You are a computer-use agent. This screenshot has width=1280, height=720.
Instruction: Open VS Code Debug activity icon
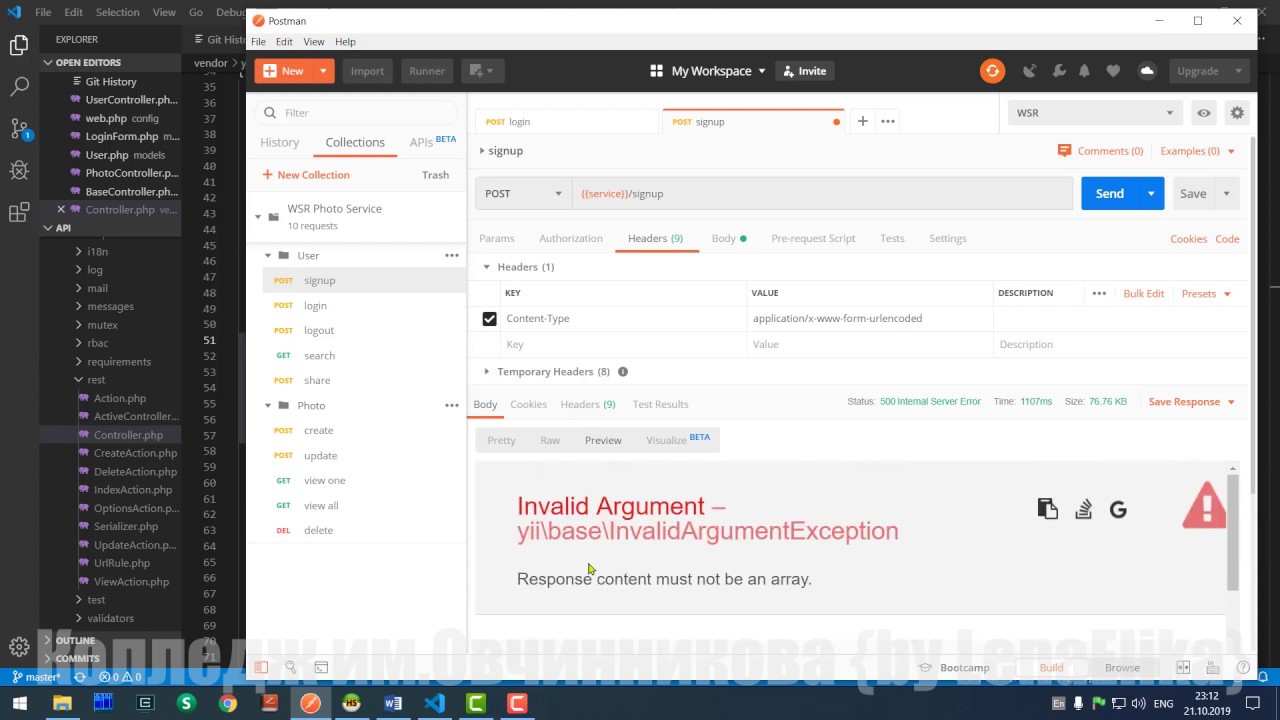click(19, 170)
